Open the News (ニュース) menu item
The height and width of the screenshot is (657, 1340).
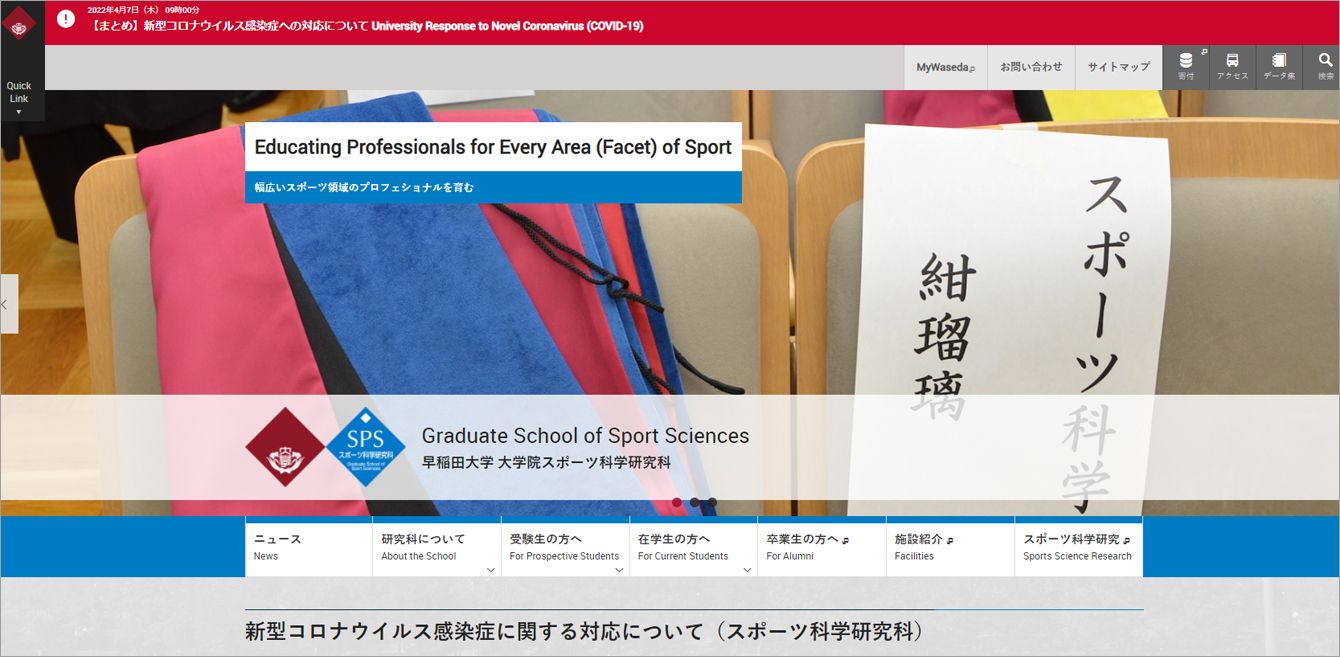click(x=308, y=547)
